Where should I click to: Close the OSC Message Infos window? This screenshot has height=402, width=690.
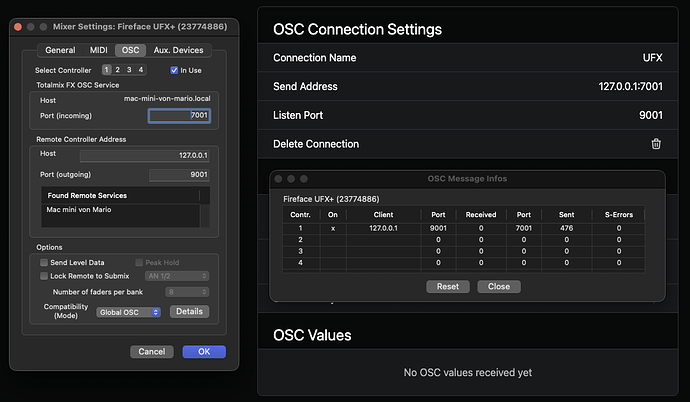499,286
